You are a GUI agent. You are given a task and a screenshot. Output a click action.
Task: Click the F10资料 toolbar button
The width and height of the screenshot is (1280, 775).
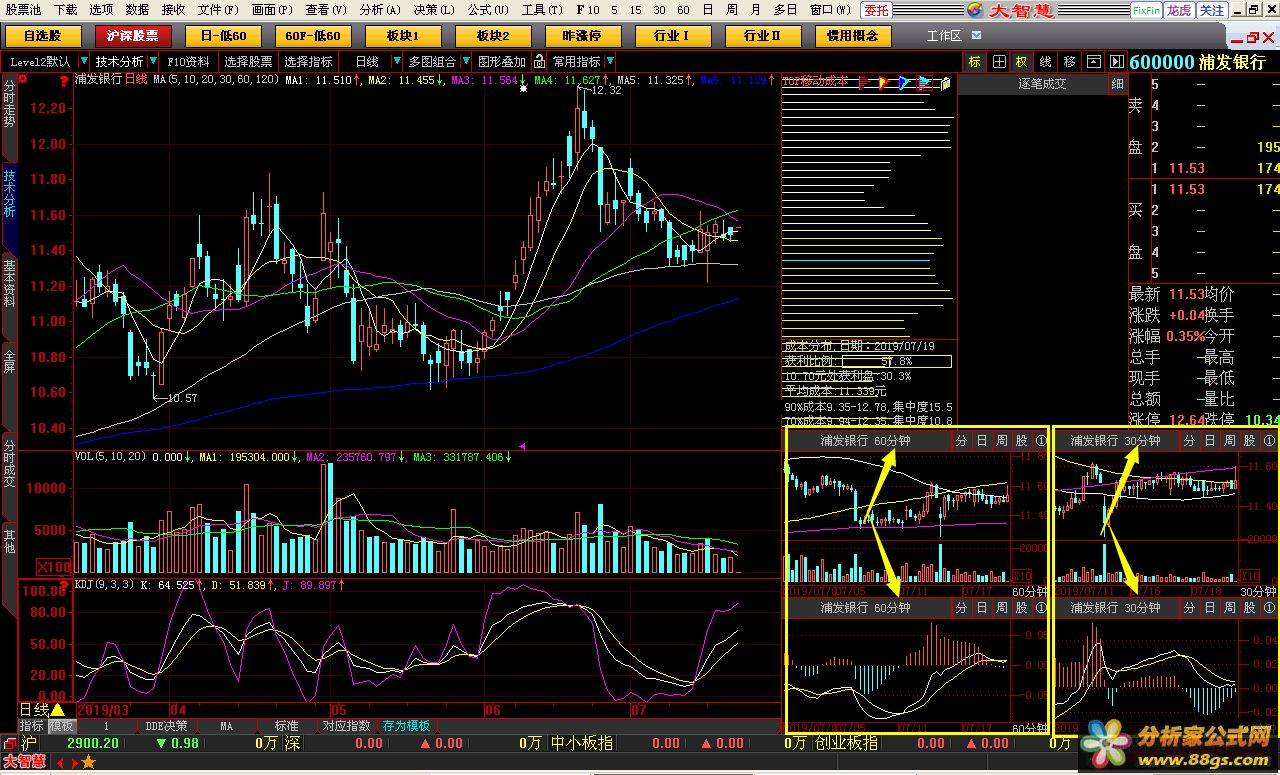pos(188,62)
